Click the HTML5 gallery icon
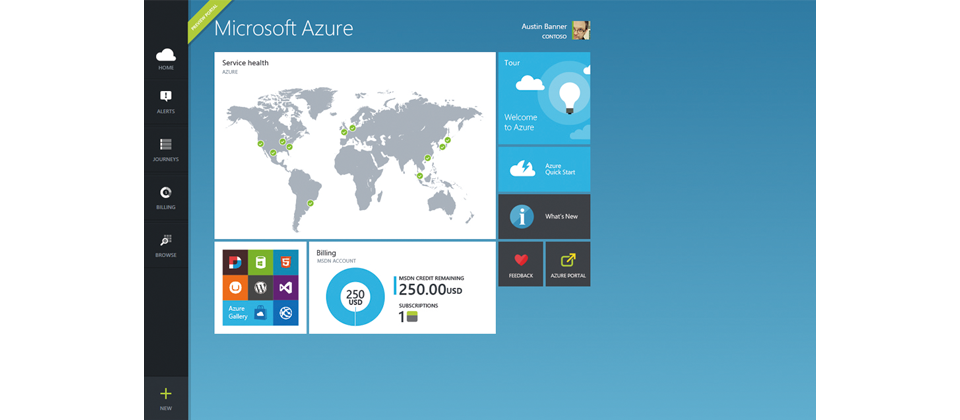 tap(286, 262)
